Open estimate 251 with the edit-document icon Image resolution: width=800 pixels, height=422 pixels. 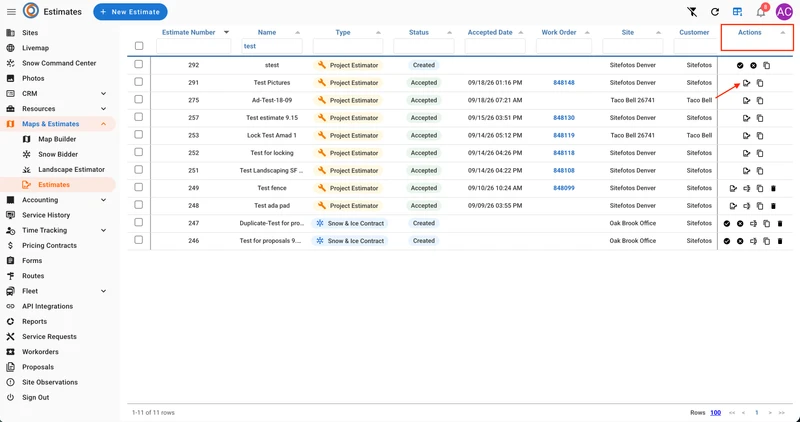[746, 170]
